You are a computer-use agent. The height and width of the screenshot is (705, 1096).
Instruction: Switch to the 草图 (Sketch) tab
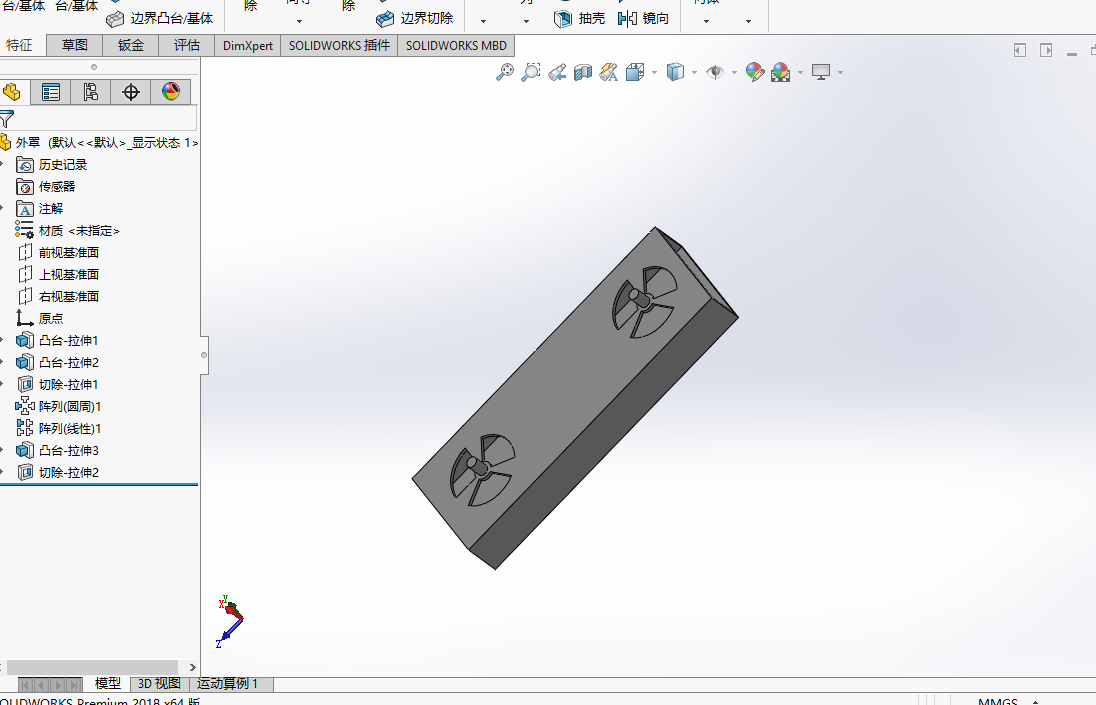(x=75, y=45)
